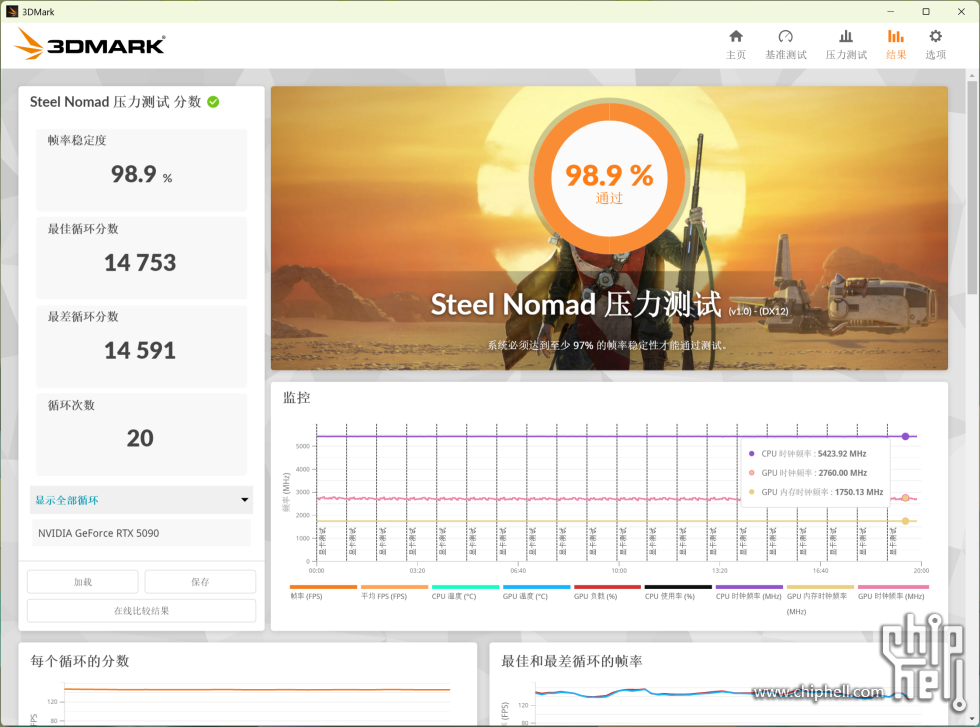Click the (v1.0) - (DX12) version label
Viewport: 980px width, 727px height.
point(758,311)
